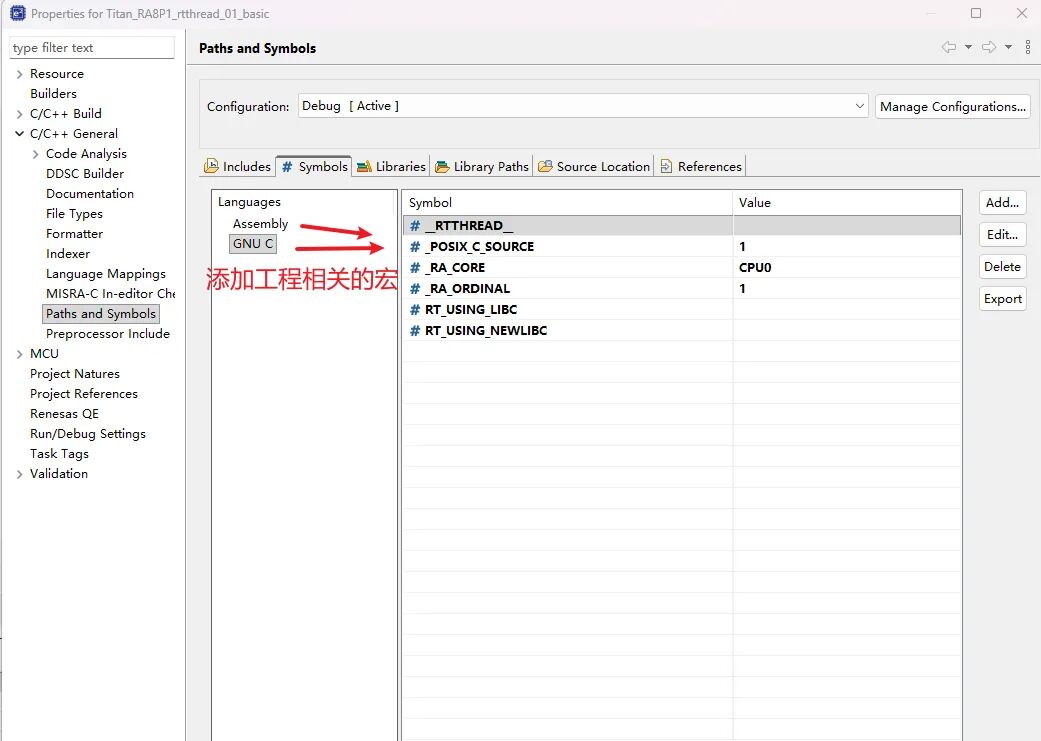The width and height of the screenshot is (1041, 741).
Task: Click the Add... button
Action: coord(1002,203)
